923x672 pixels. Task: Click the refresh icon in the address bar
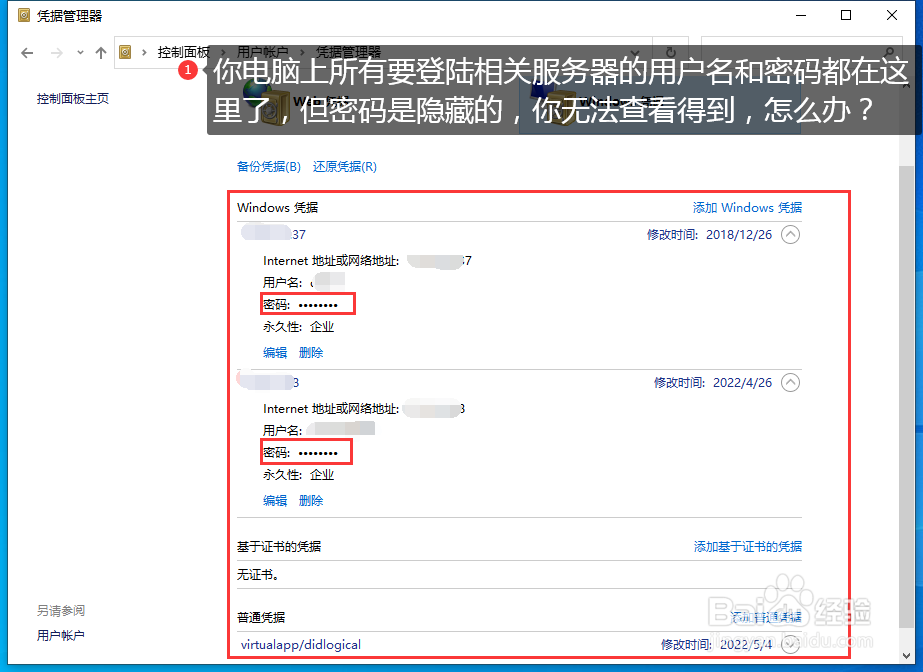pos(668,52)
